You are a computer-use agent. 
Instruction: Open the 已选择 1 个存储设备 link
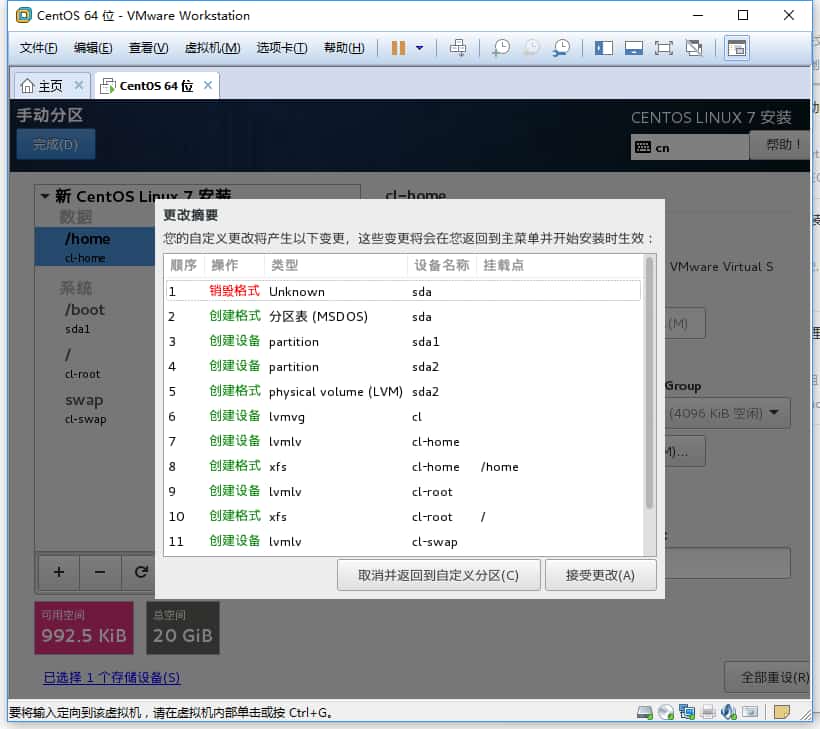tap(111, 678)
